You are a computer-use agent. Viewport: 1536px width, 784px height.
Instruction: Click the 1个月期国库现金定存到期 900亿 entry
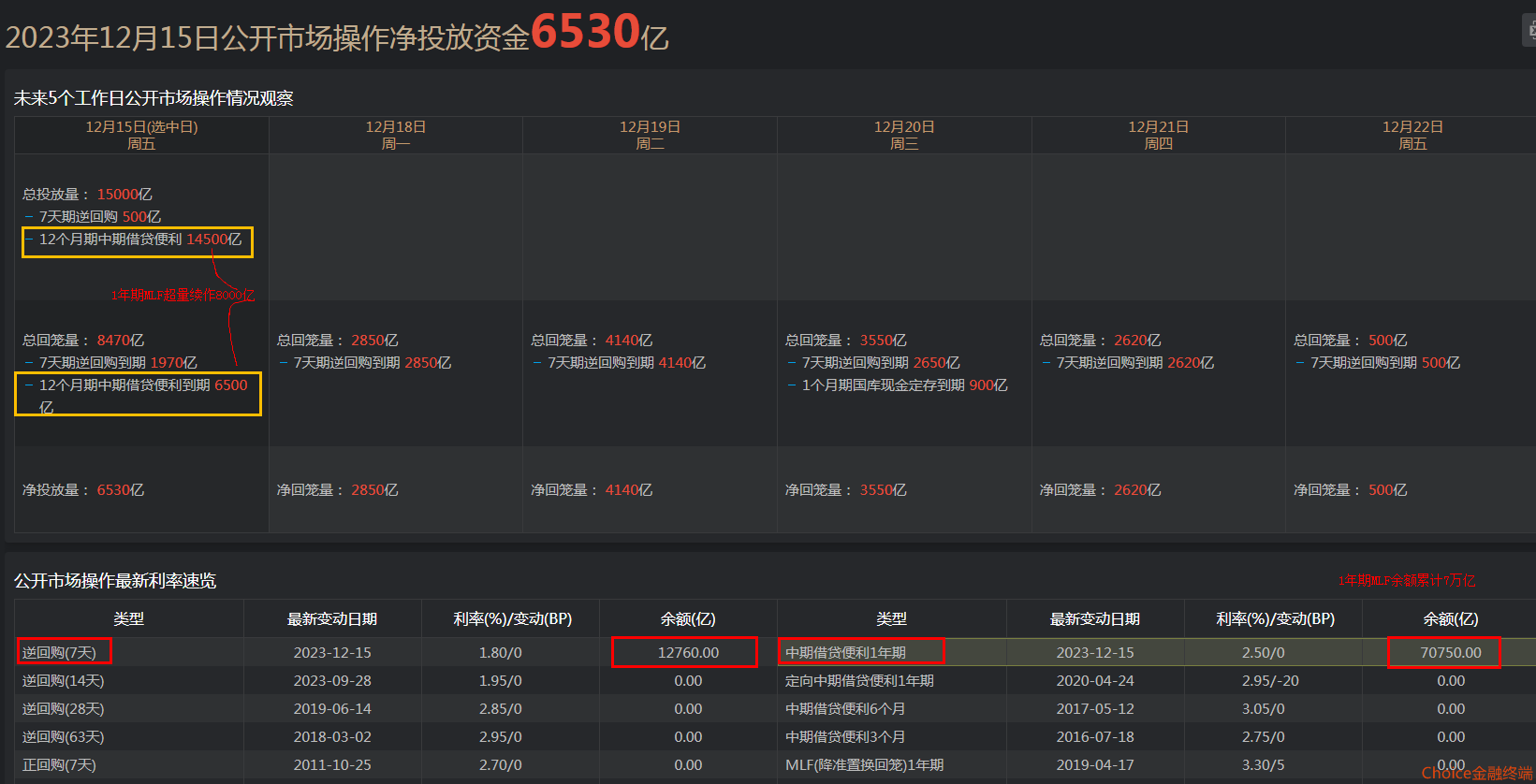(904, 385)
